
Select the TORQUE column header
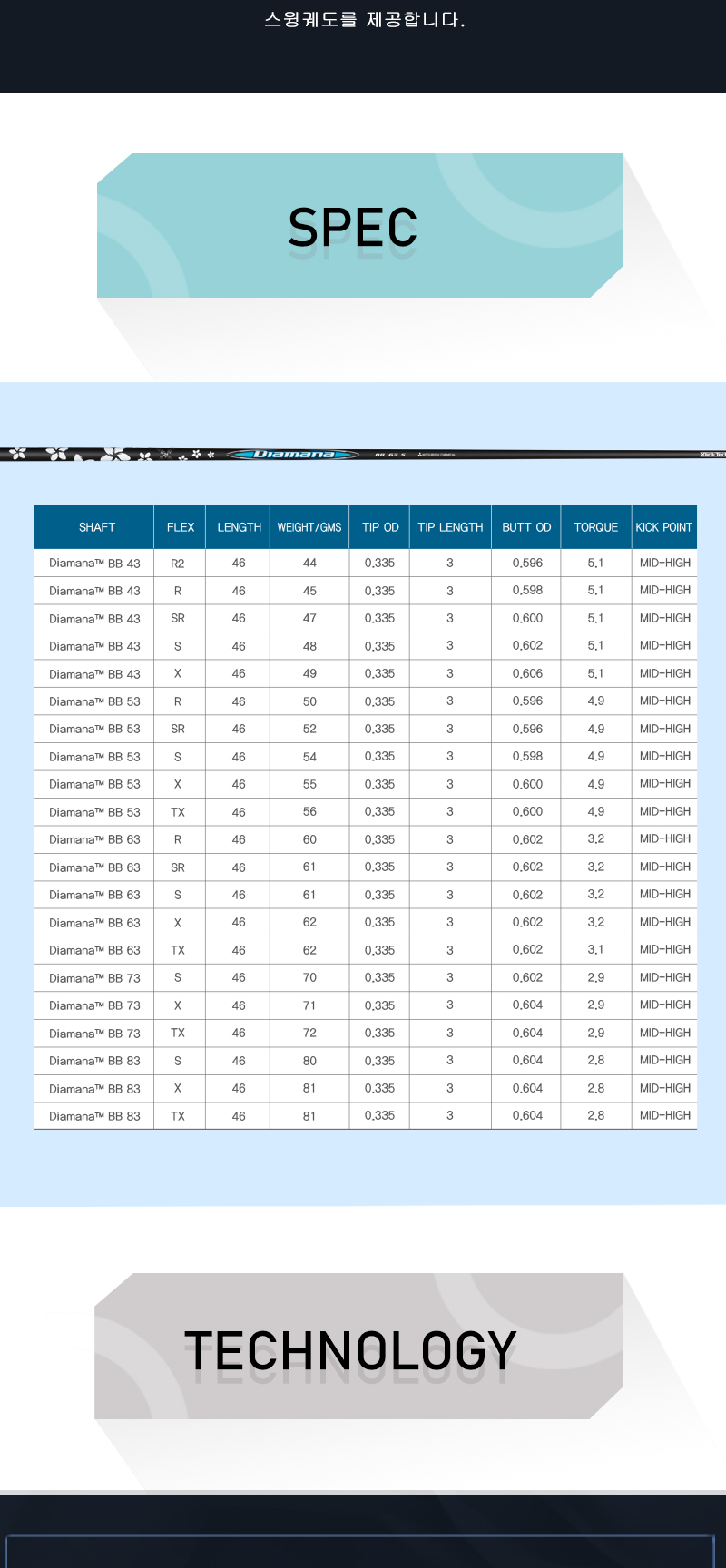coord(595,527)
